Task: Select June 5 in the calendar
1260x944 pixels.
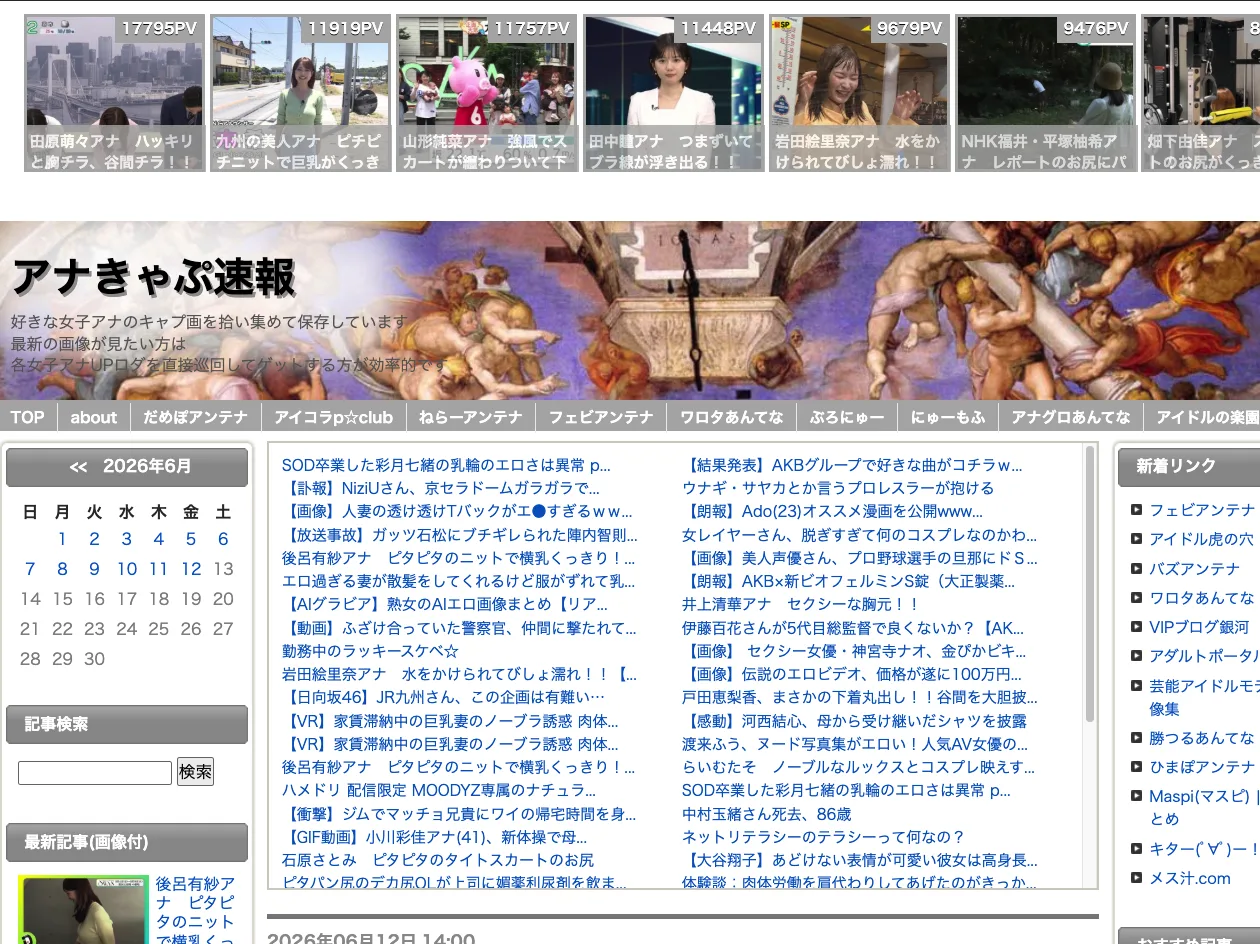Action: point(191,539)
